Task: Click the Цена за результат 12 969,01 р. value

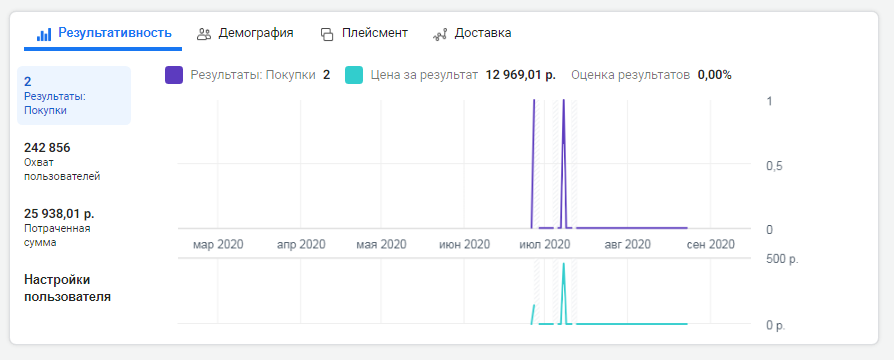Action: pyautogui.click(x=521, y=75)
